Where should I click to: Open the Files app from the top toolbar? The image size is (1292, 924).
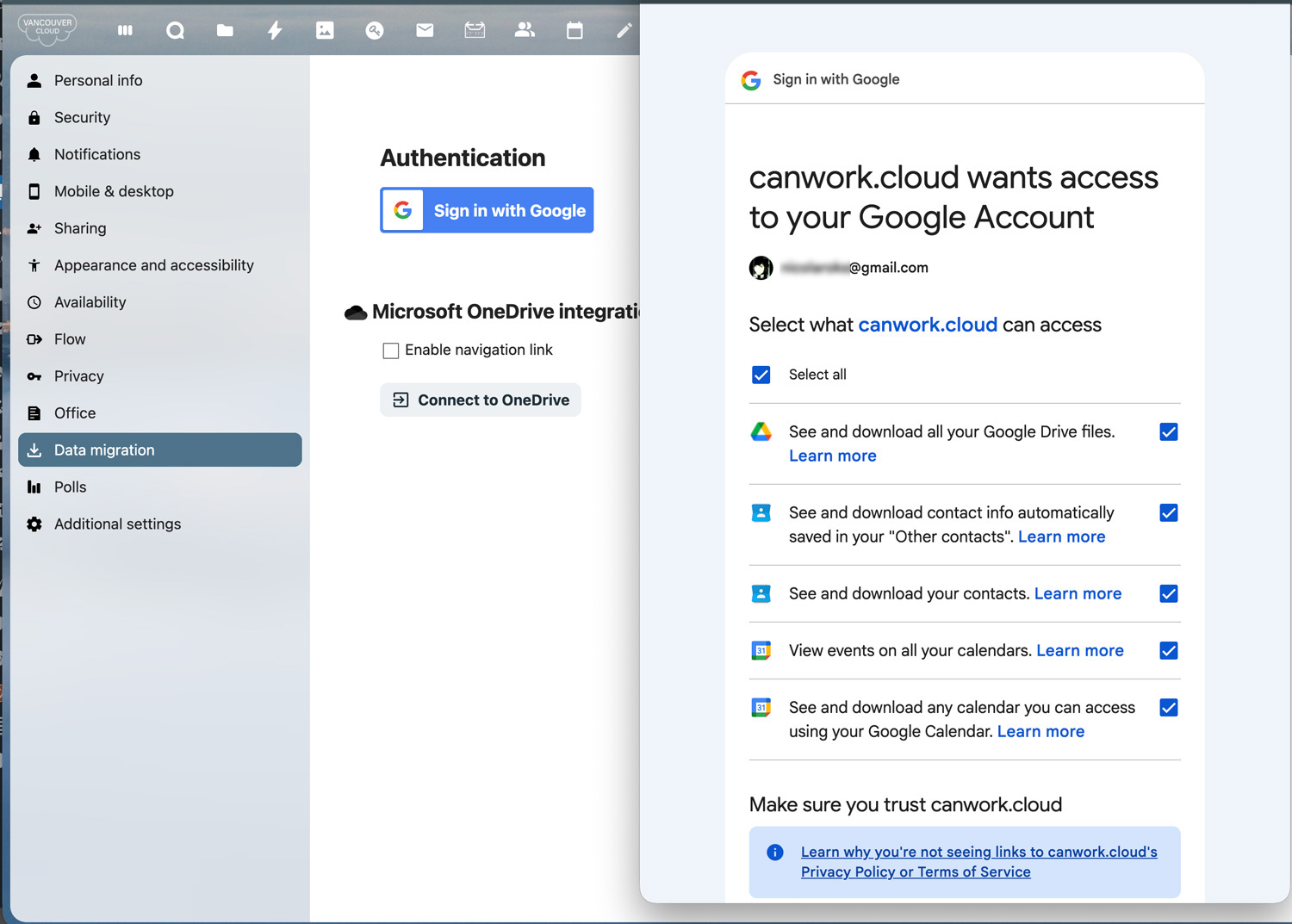225,30
